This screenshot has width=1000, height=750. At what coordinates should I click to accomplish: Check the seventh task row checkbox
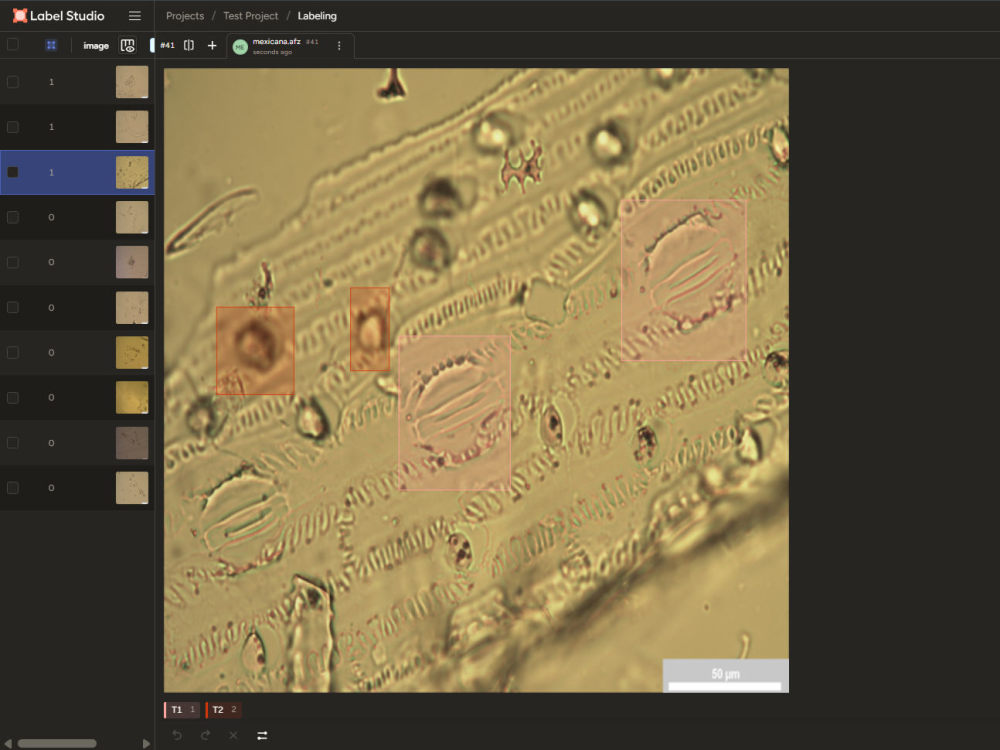click(x=12, y=353)
